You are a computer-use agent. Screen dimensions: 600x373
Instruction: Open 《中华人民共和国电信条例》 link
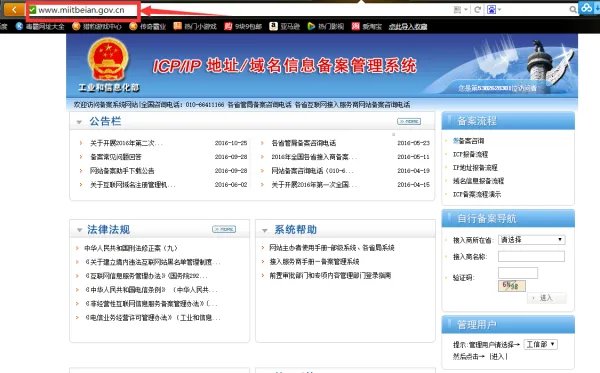click(151, 290)
